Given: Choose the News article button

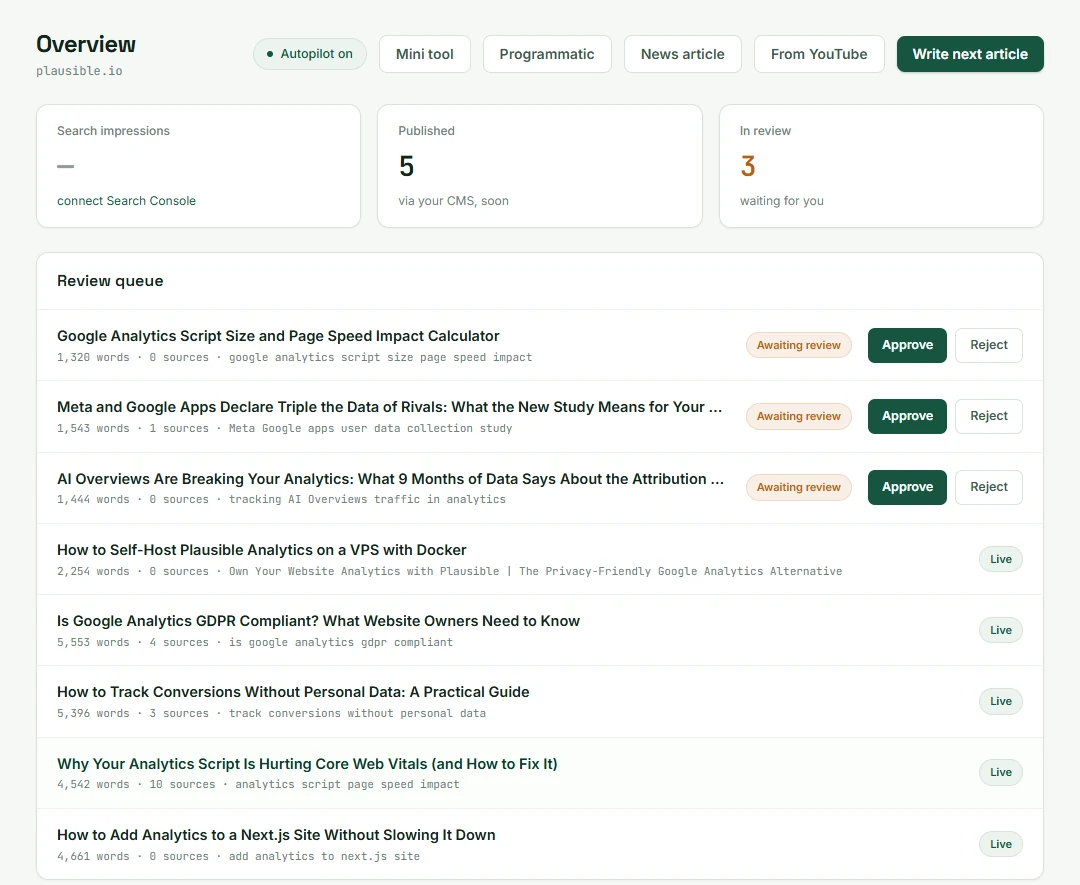Looking at the screenshot, I should point(682,54).
